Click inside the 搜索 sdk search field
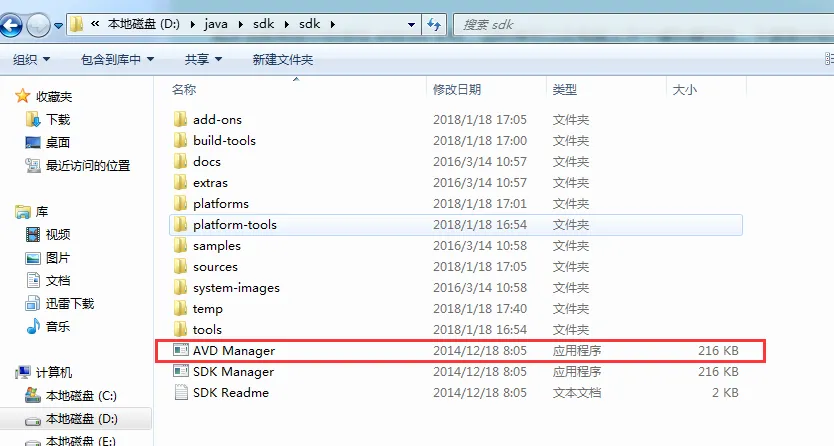The width and height of the screenshot is (834, 446). tap(643, 24)
